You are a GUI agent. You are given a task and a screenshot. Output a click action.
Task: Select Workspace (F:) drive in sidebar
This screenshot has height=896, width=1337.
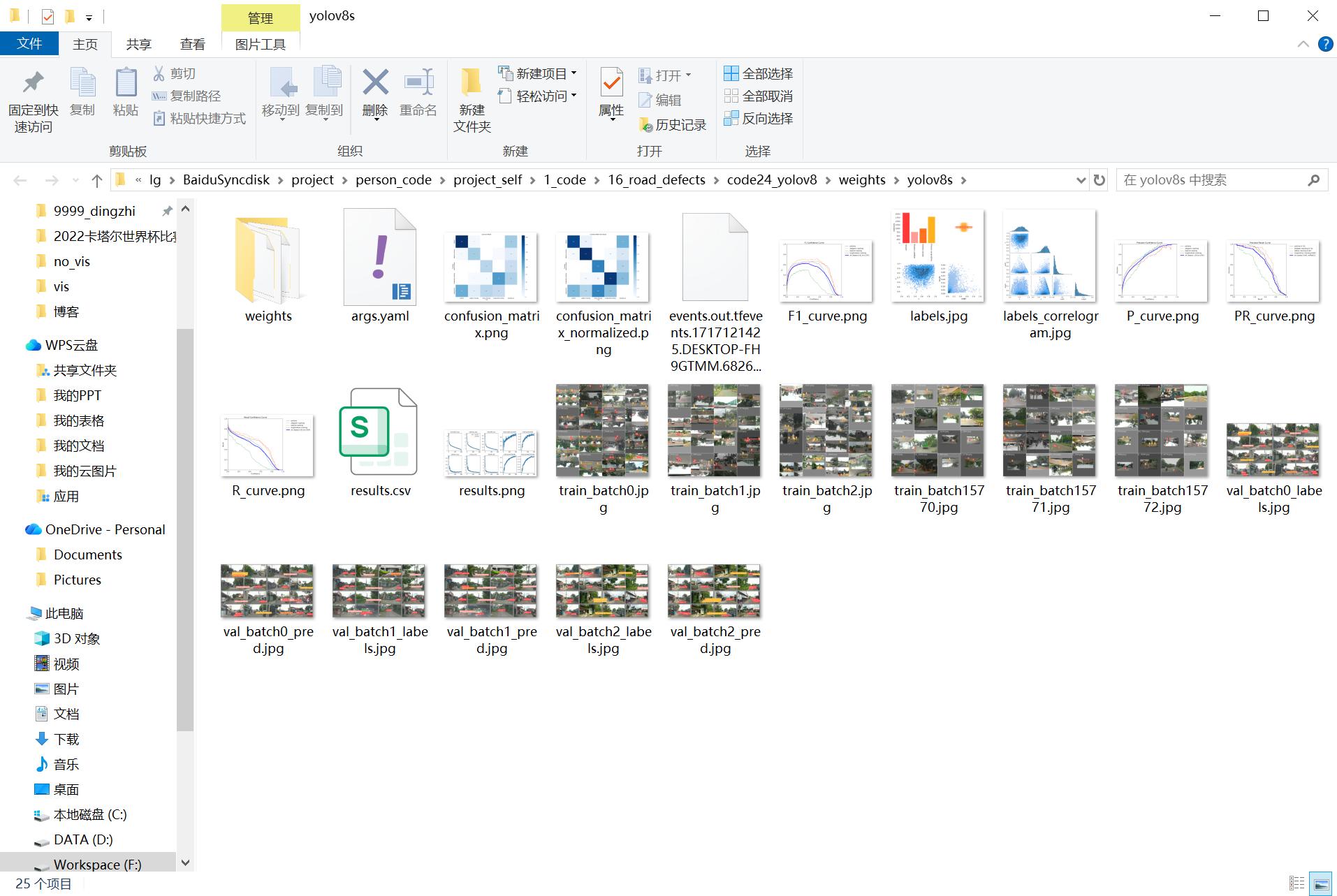[x=88, y=865]
